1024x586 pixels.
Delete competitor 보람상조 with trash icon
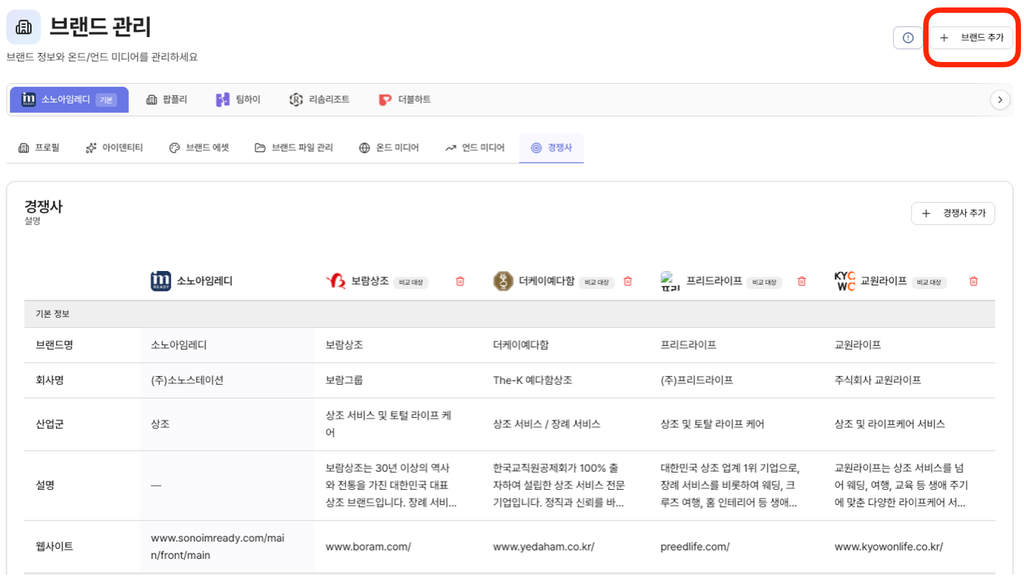pyautogui.click(x=460, y=282)
